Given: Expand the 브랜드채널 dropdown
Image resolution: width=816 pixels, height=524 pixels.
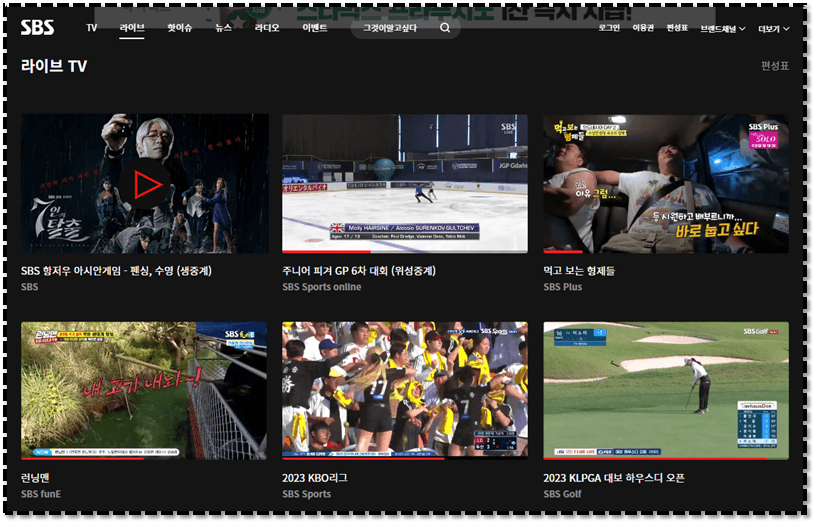Looking at the screenshot, I should point(723,29).
